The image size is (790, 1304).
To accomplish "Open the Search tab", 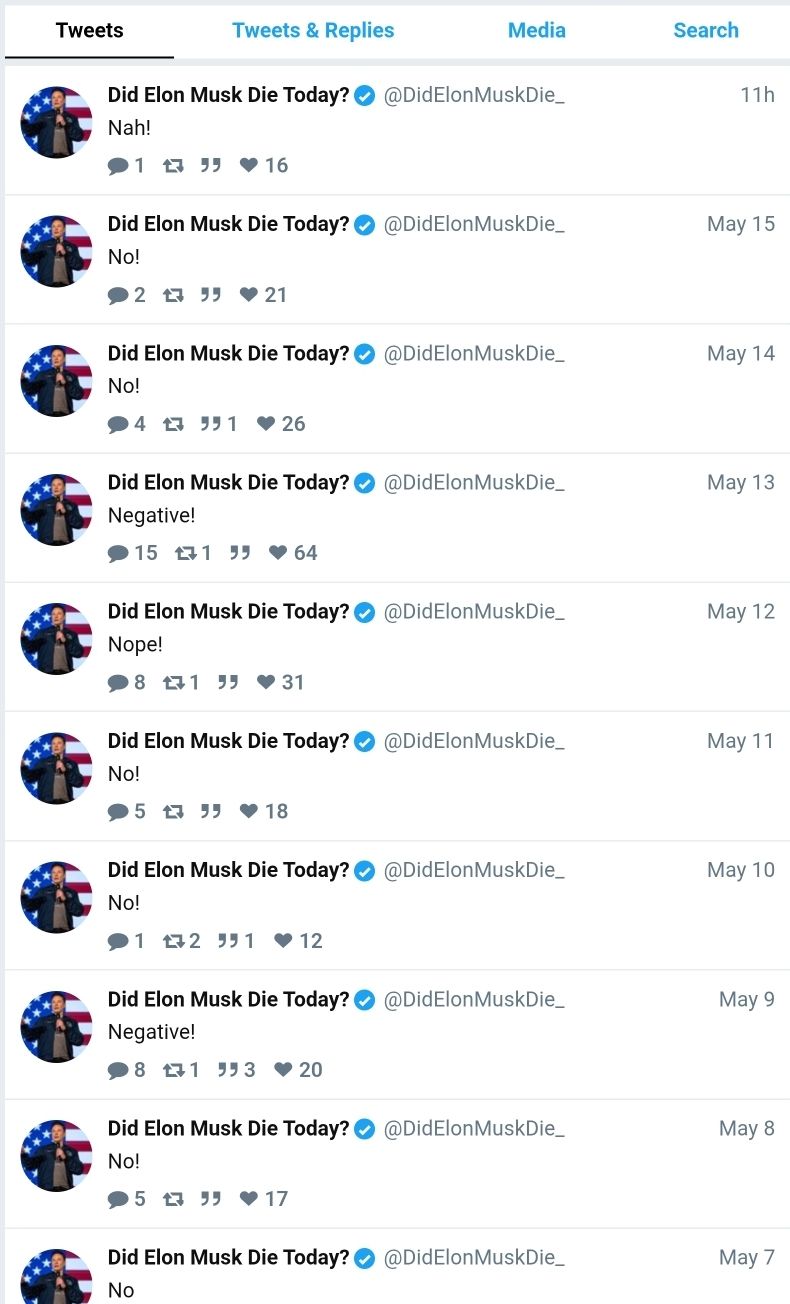I will [x=706, y=30].
